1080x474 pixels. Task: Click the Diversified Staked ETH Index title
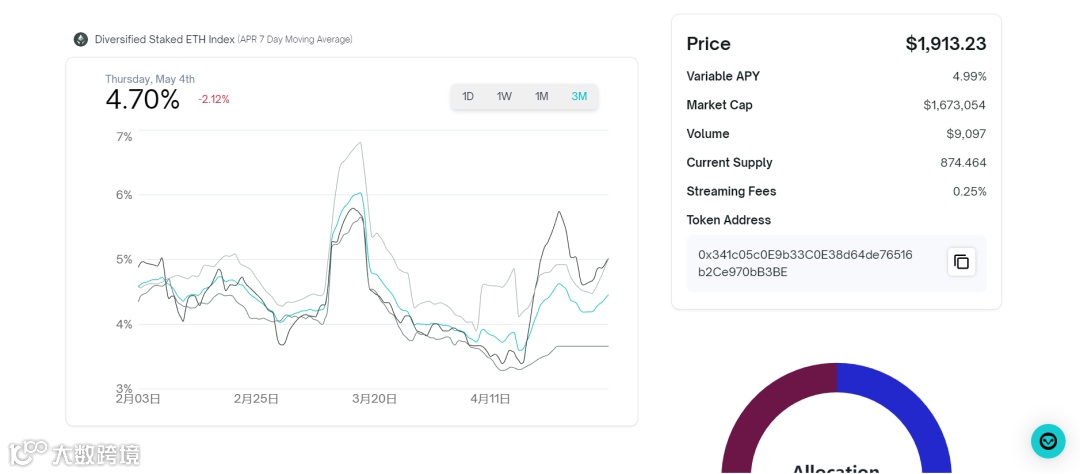(165, 40)
